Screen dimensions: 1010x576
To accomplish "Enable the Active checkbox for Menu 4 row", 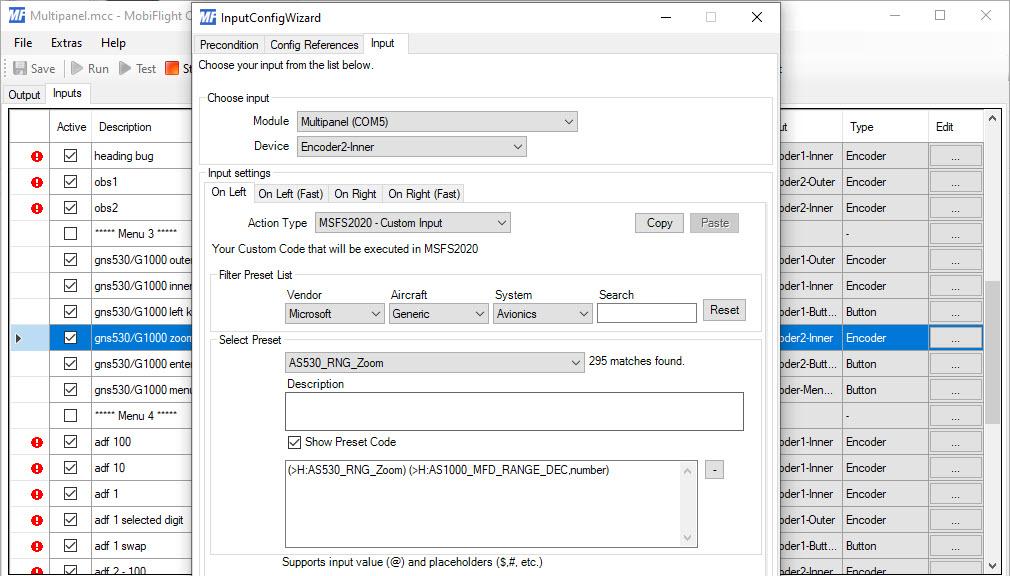I will 70,415.
